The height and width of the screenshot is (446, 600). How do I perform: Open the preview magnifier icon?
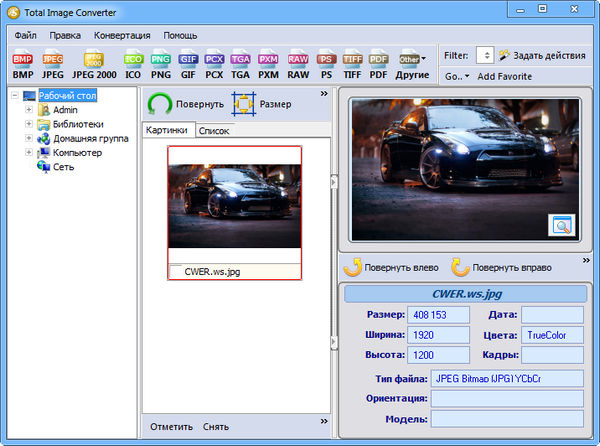562,225
